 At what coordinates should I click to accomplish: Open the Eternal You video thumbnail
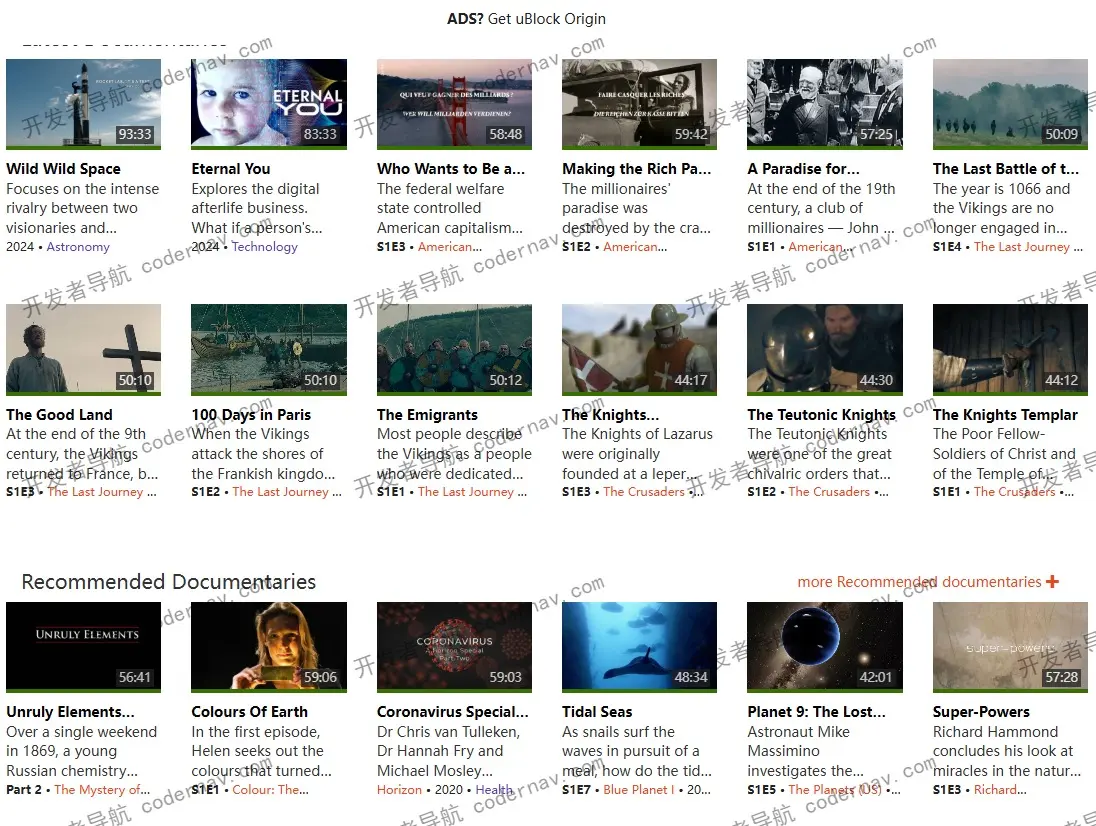pyautogui.click(x=269, y=103)
